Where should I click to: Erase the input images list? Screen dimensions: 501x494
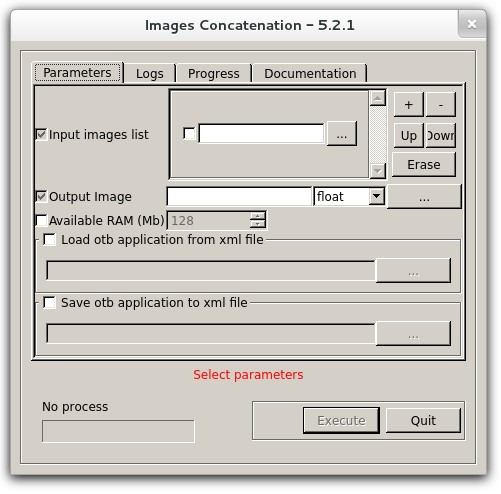(x=424, y=165)
